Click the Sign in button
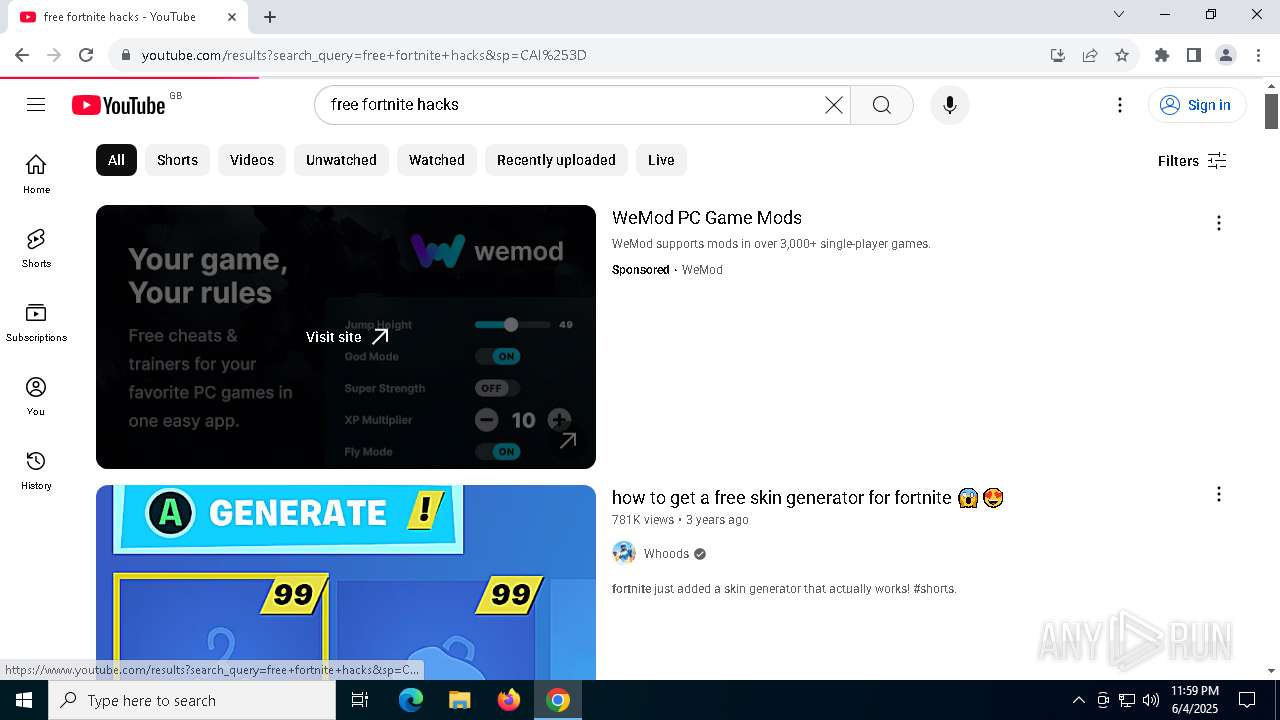 1196,105
